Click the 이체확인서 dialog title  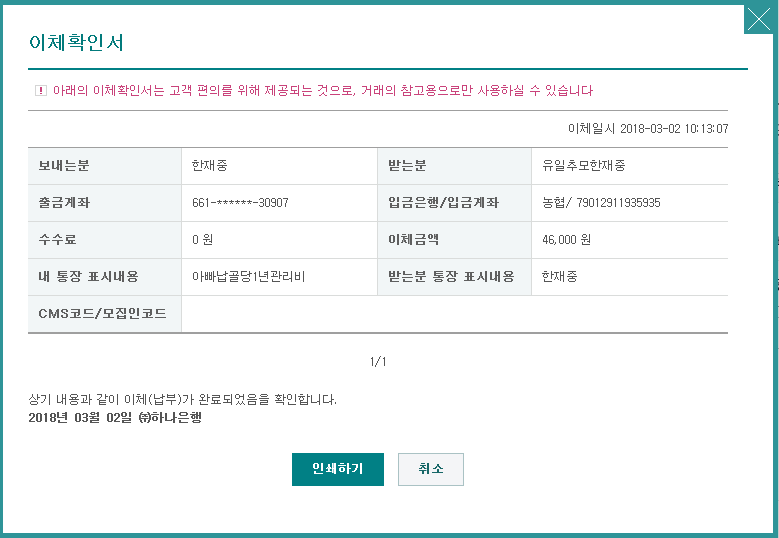76,43
